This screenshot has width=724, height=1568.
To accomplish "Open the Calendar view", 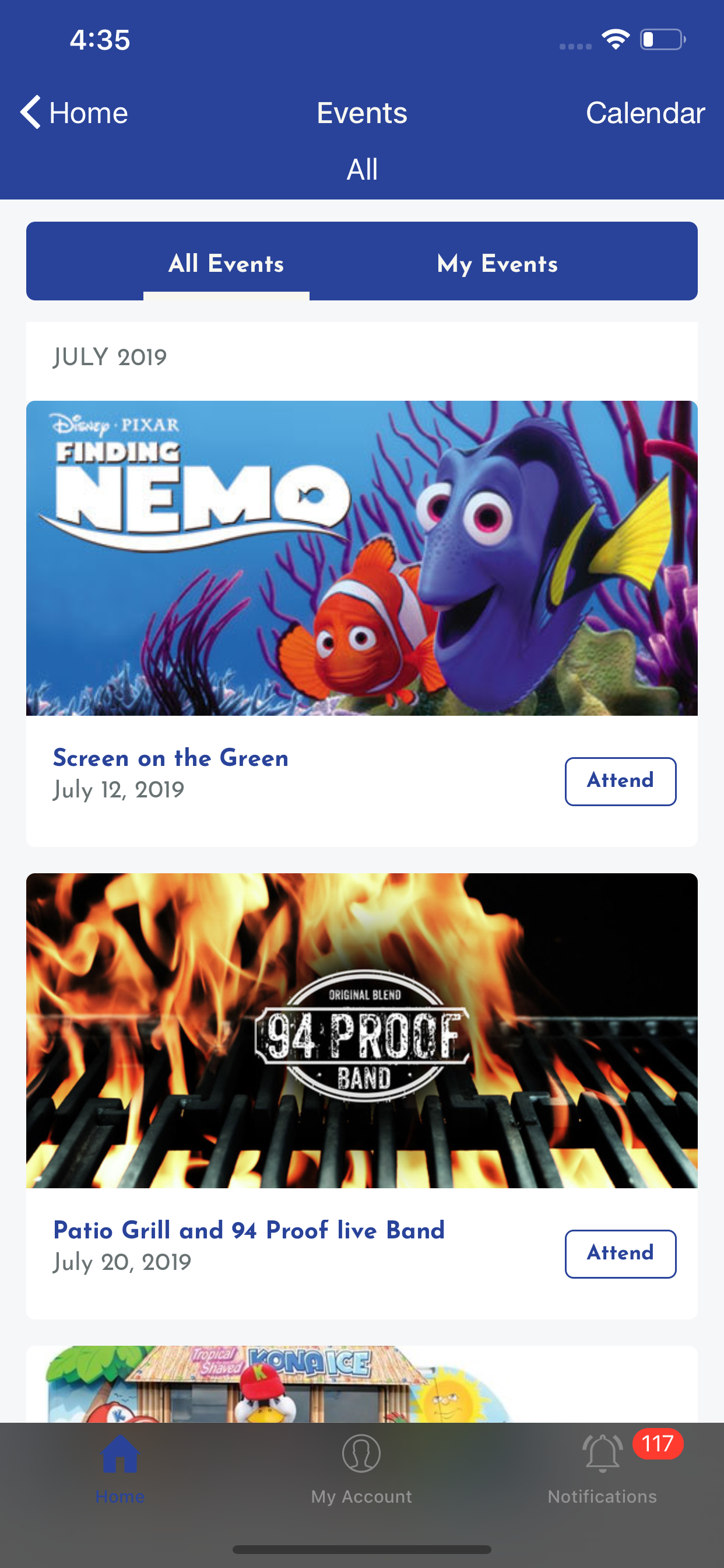I will coord(645,113).
